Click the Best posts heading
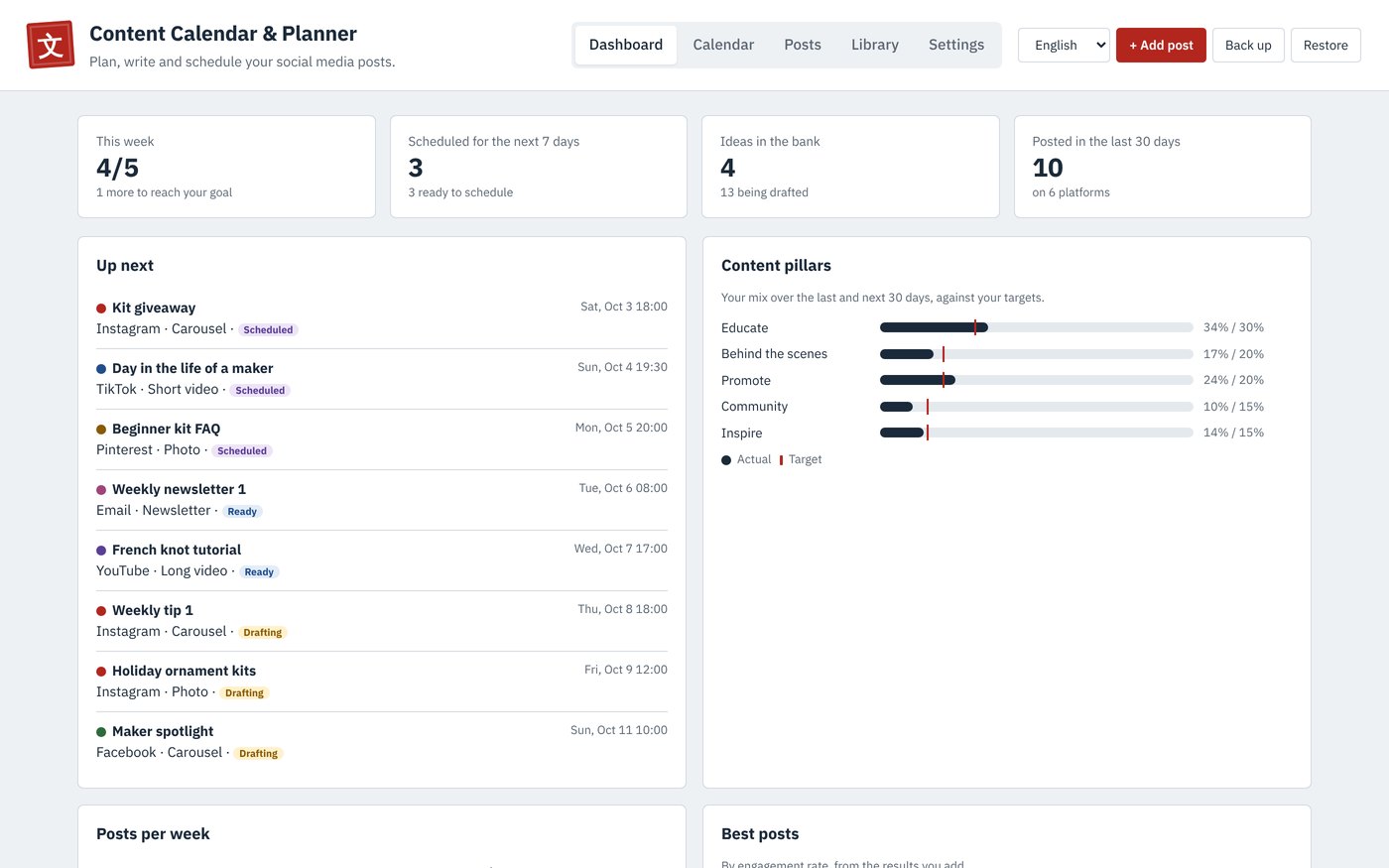This screenshot has height=868, width=1389. (x=760, y=834)
